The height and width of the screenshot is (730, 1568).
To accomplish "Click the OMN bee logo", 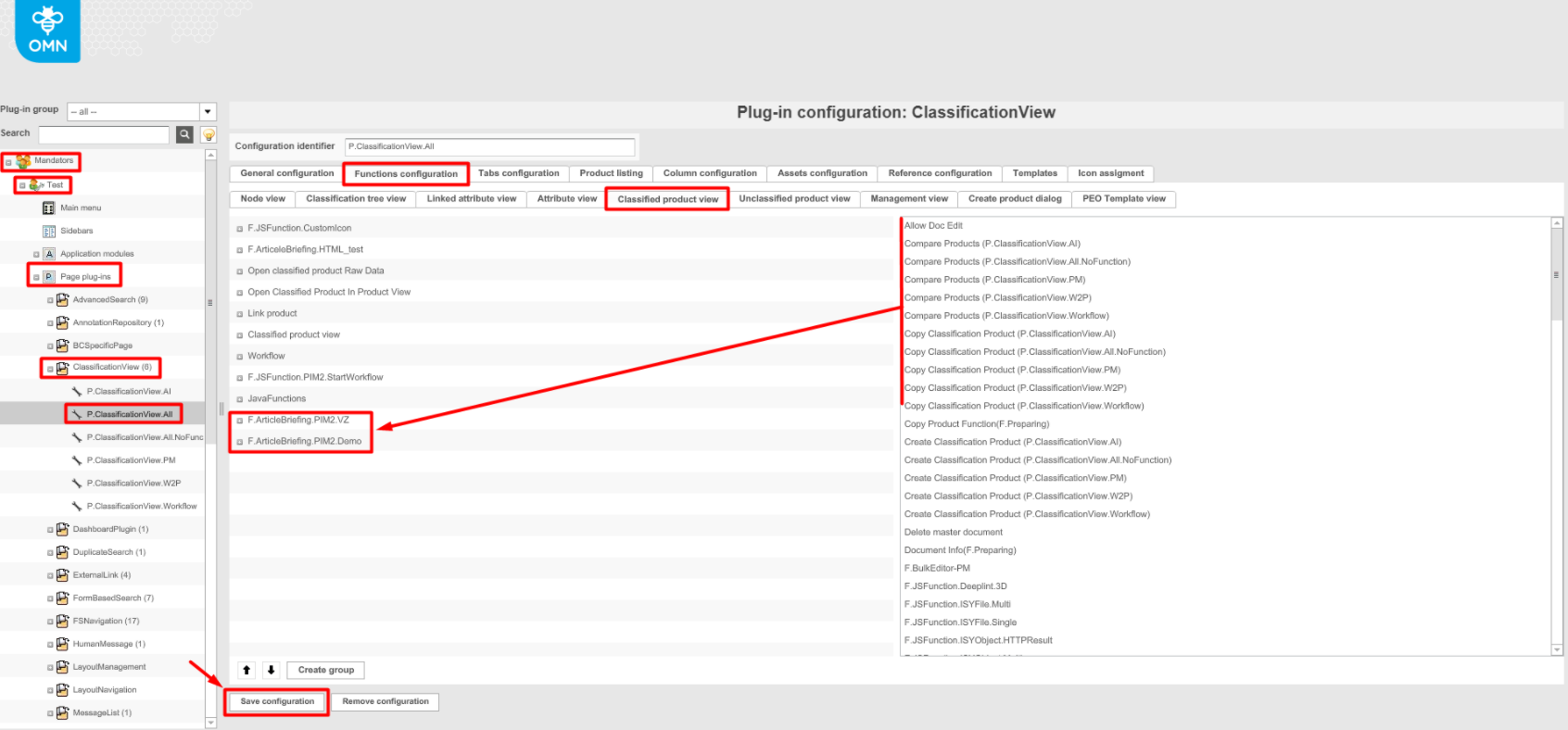I will tap(47, 30).
